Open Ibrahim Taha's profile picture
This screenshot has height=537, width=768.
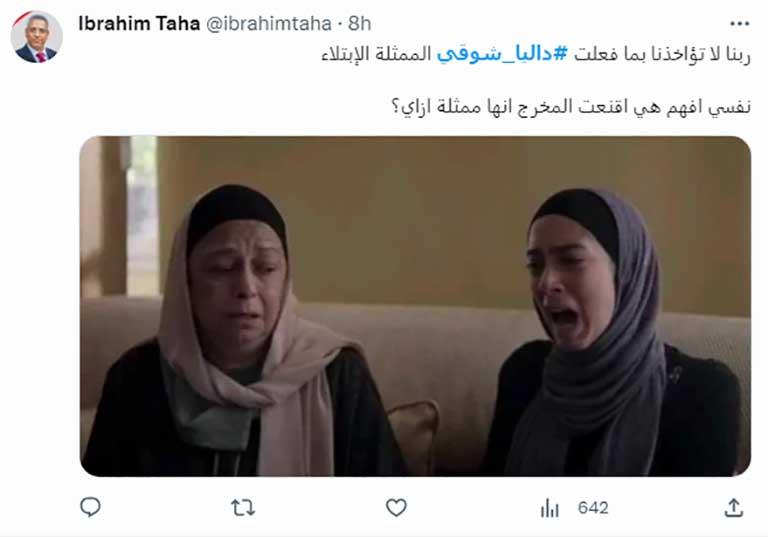click(37, 37)
